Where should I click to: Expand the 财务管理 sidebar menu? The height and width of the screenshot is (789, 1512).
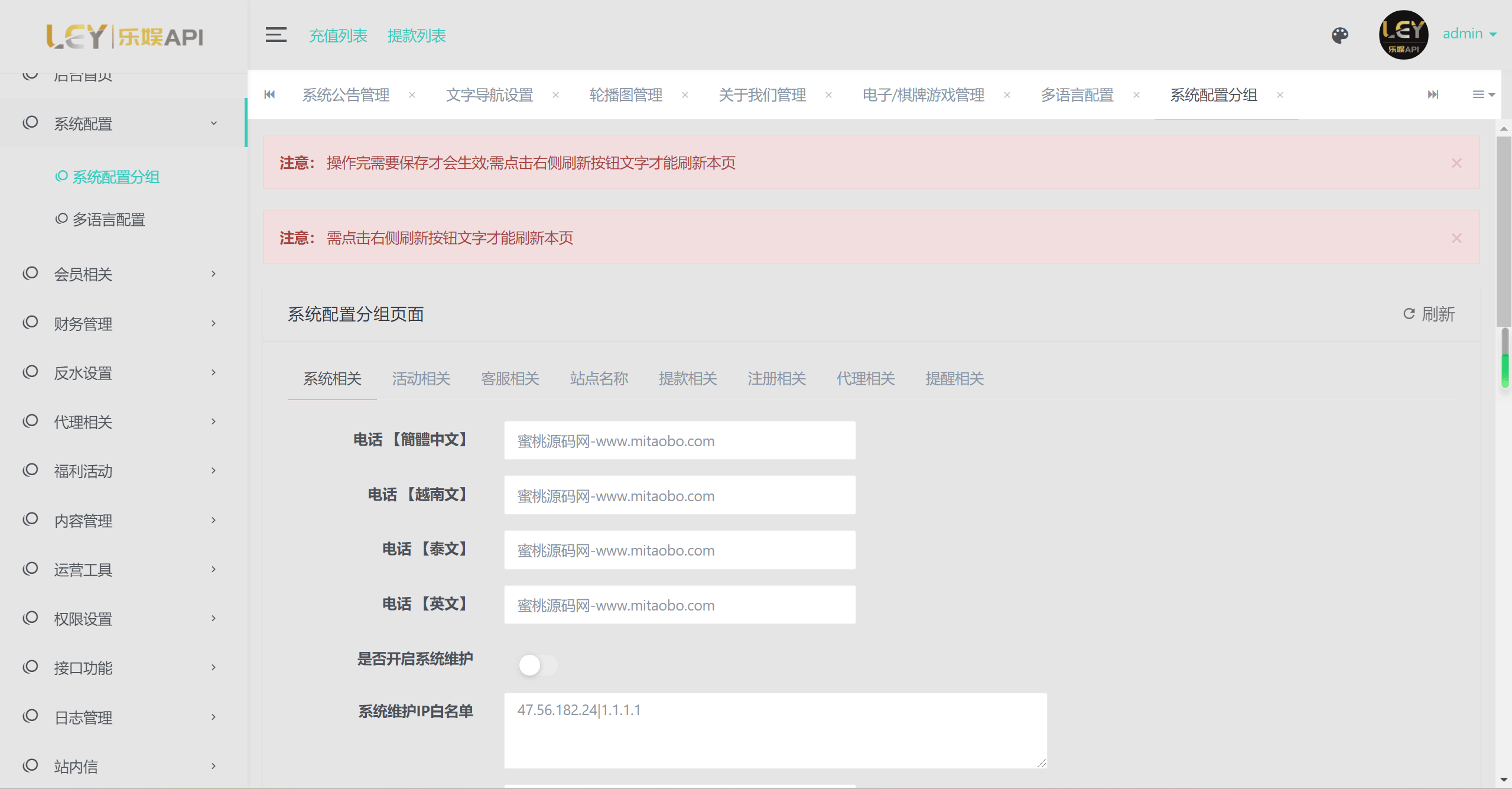click(123, 323)
